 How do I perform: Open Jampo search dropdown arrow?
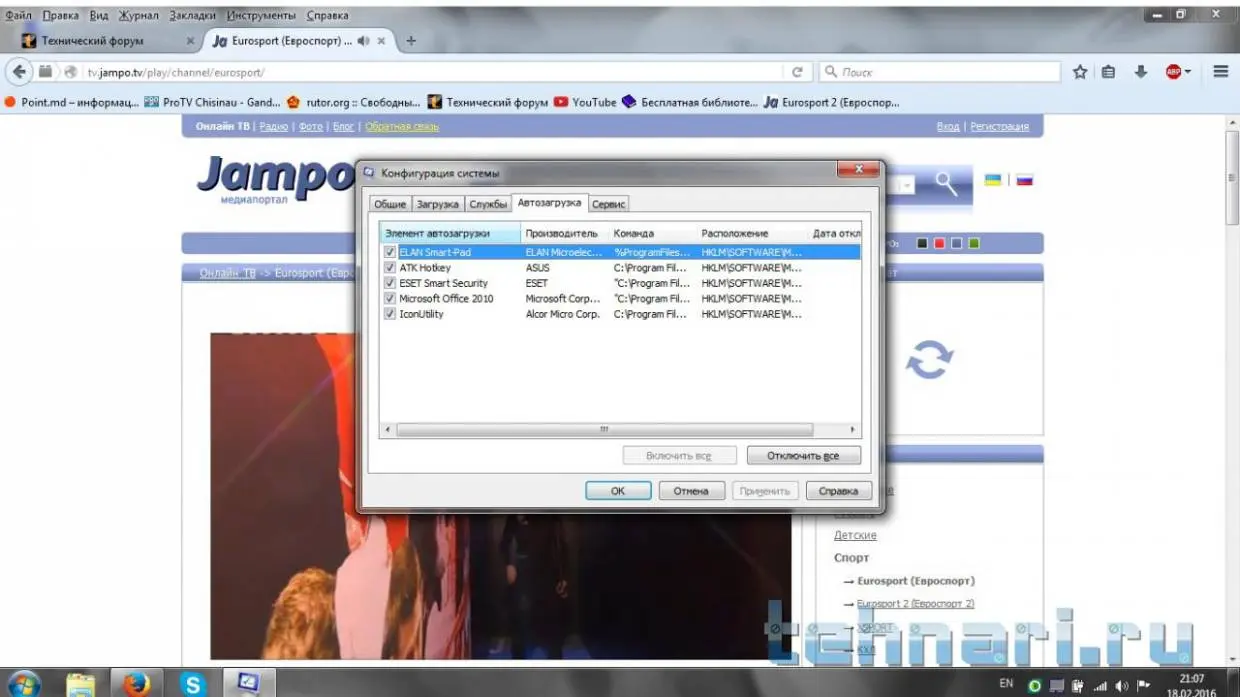point(906,185)
